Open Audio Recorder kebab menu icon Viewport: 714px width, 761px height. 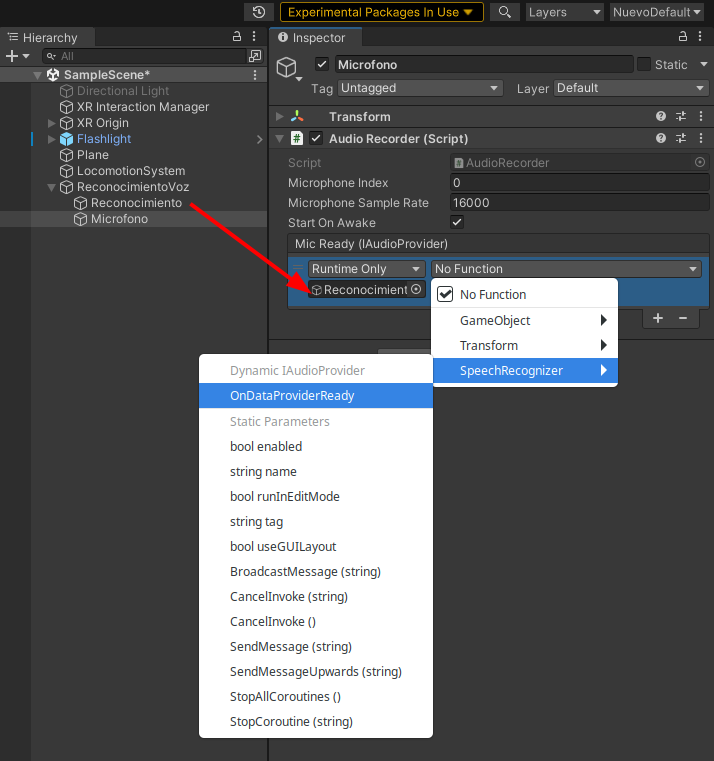(699, 139)
